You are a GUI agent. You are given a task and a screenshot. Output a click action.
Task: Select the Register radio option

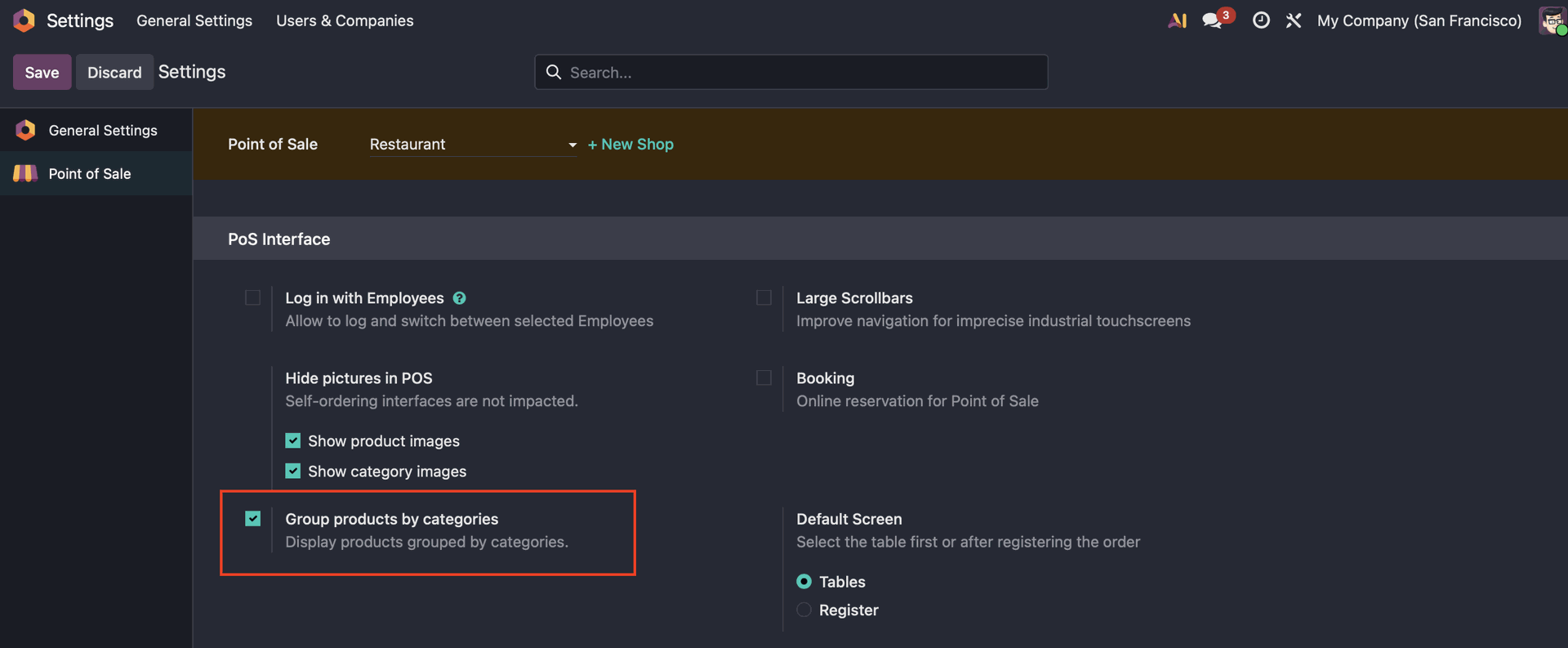click(x=804, y=610)
